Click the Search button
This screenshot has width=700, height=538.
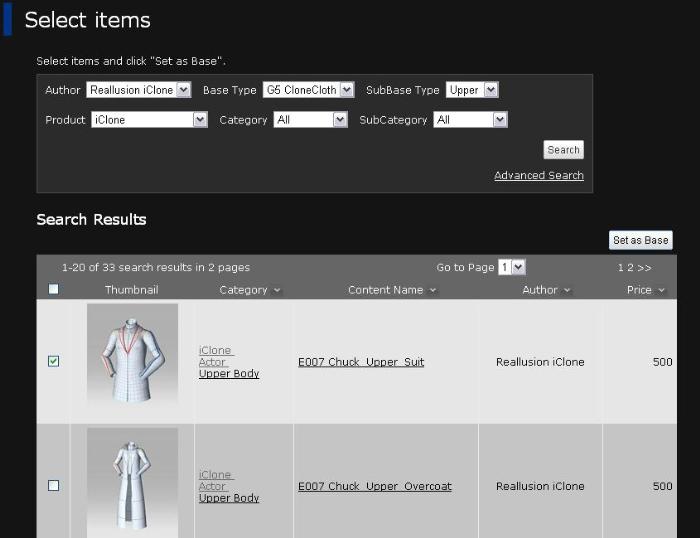pyautogui.click(x=563, y=150)
